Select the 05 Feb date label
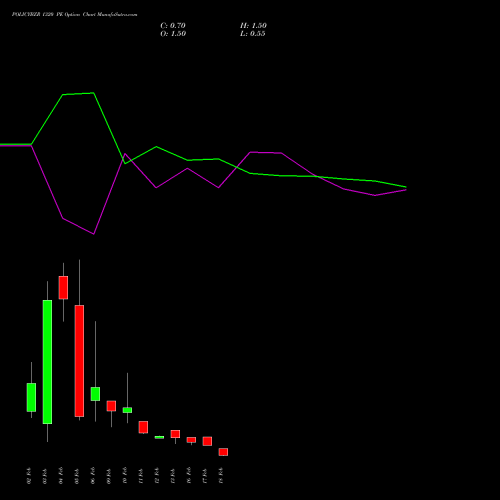This screenshot has width=500, height=500. [77, 476]
